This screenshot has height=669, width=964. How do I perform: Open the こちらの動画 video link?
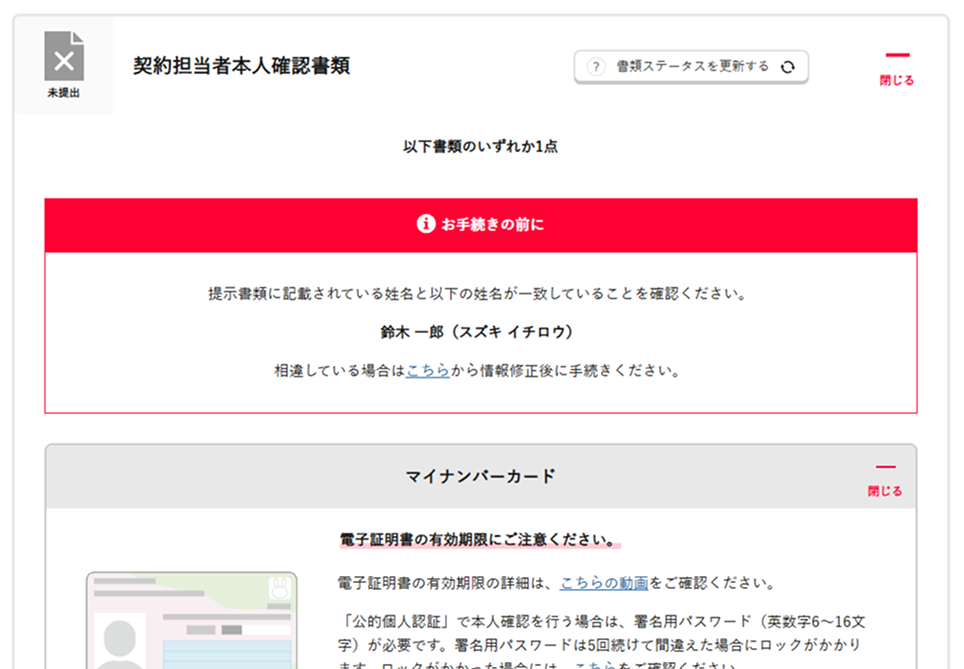point(604,583)
